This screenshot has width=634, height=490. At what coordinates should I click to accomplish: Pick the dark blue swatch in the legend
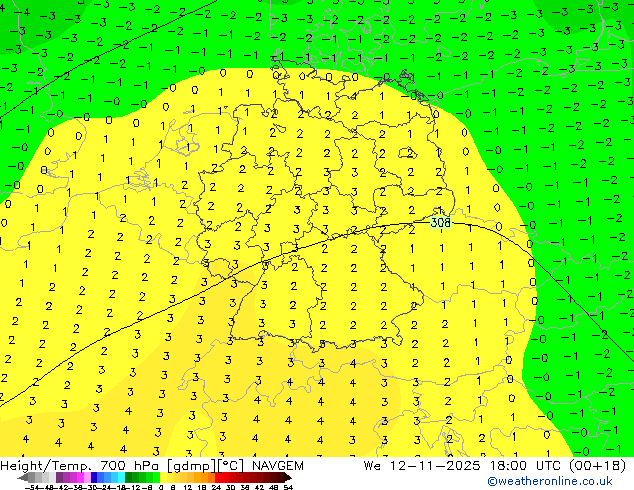coord(94,477)
